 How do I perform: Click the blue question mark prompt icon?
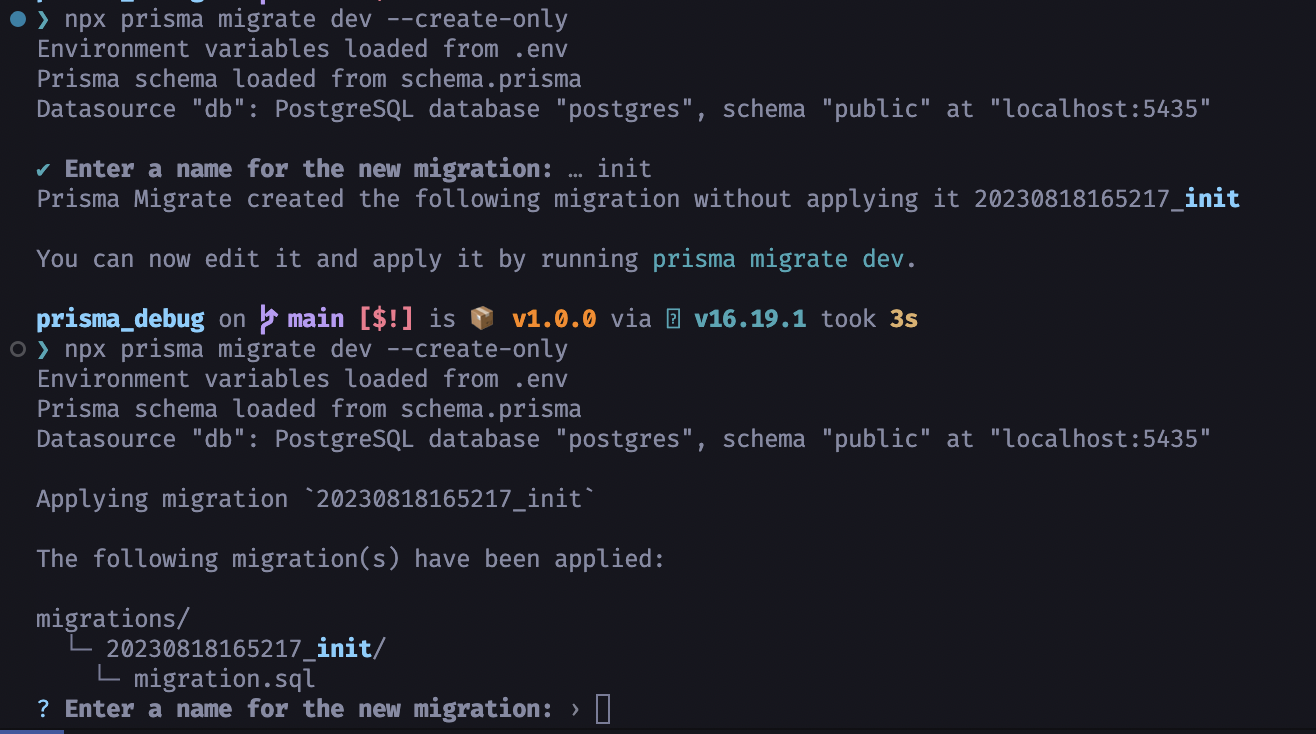[x=42, y=708]
